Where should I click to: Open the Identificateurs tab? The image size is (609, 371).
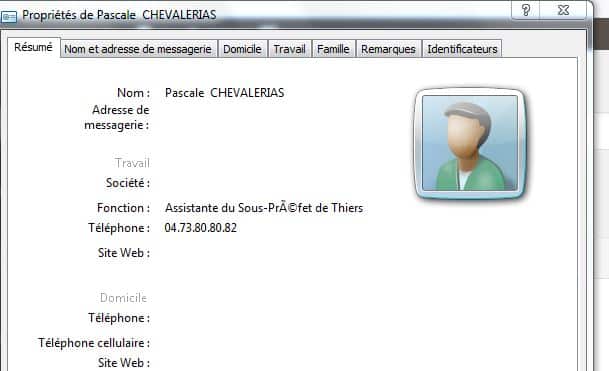point(462,49)
